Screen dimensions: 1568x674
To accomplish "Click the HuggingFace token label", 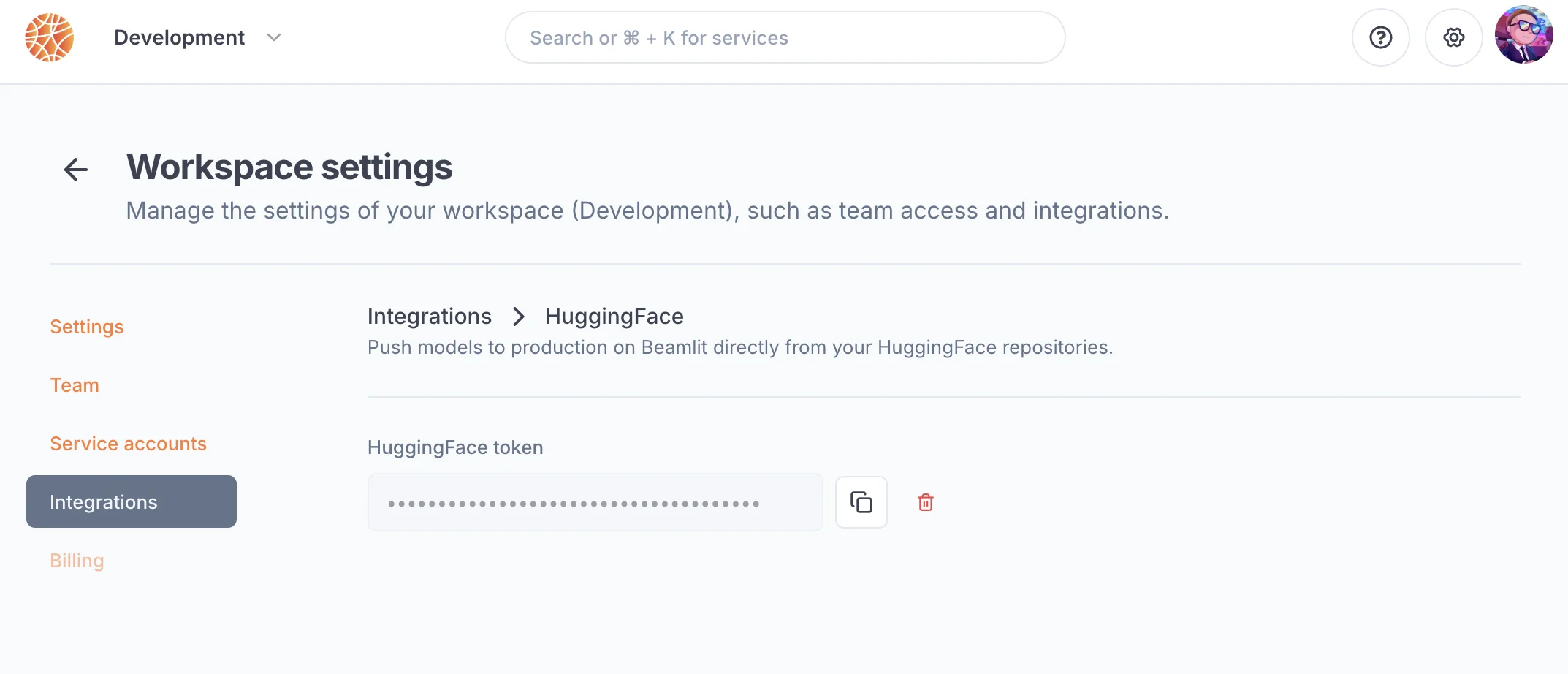I will [x=455, y=447].
